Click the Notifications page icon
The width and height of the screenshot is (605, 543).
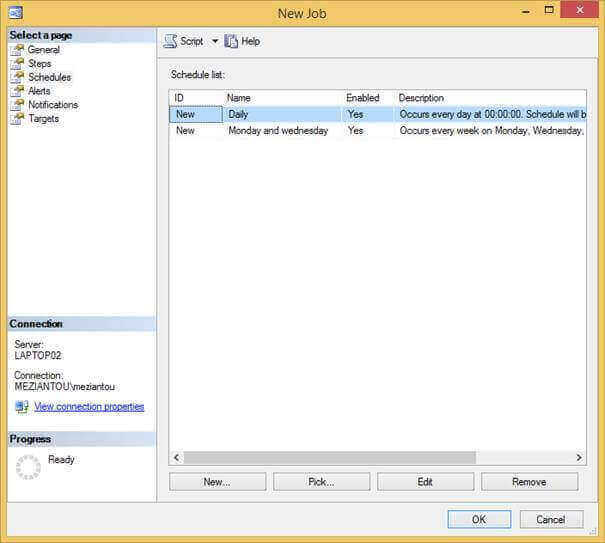point(17,105)
